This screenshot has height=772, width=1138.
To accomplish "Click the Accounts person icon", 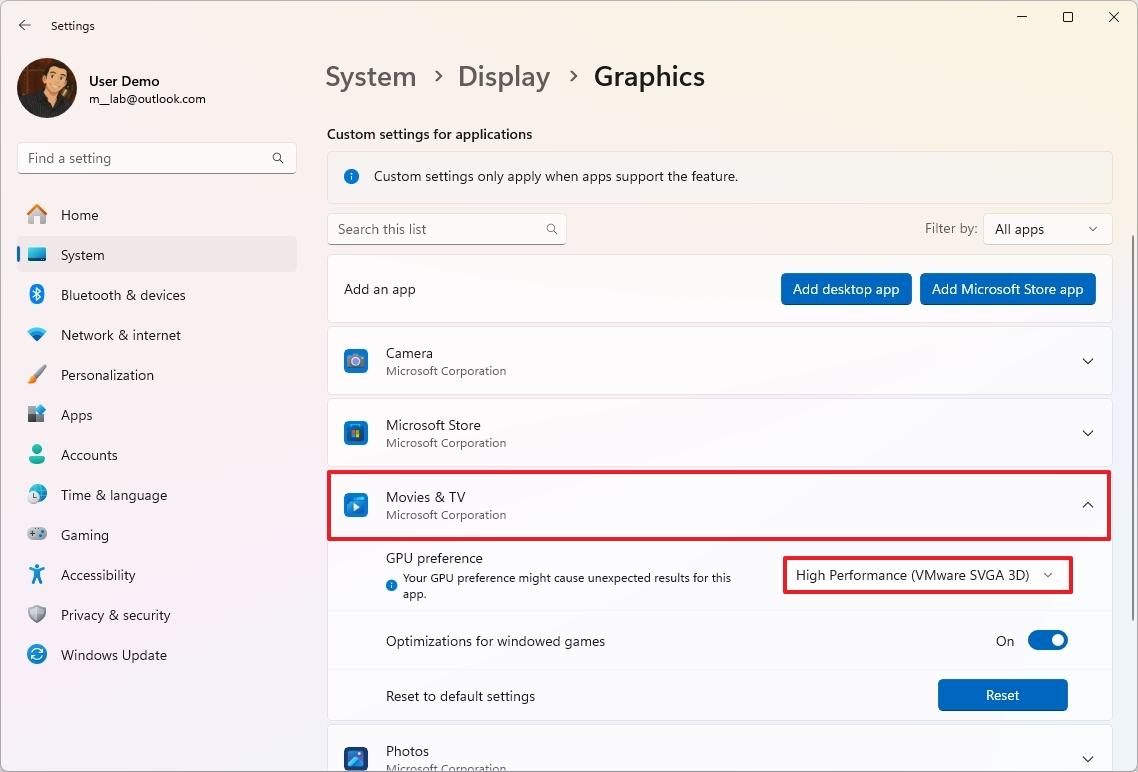I will pyautogui.click(x=37, y=454).
